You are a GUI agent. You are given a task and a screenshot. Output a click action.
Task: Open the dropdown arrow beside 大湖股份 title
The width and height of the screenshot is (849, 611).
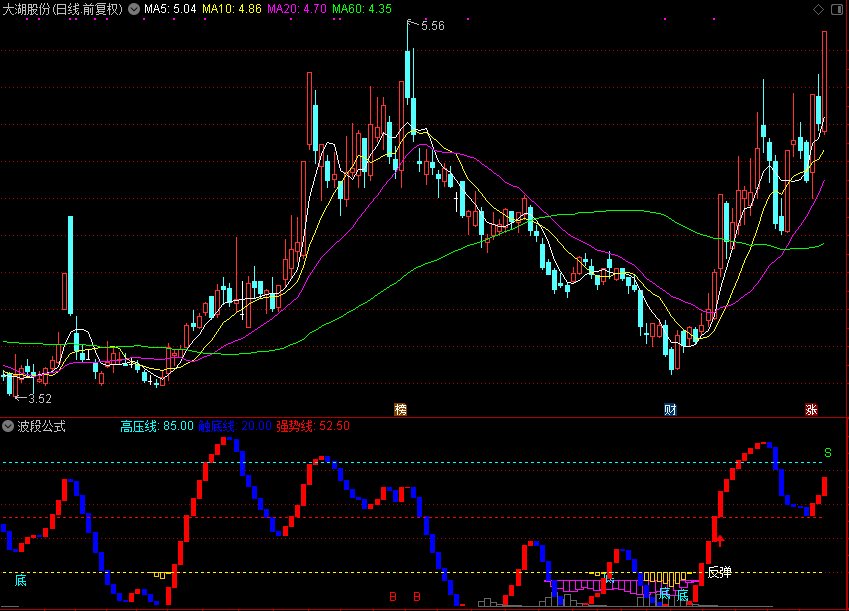[x=134, y=9]
